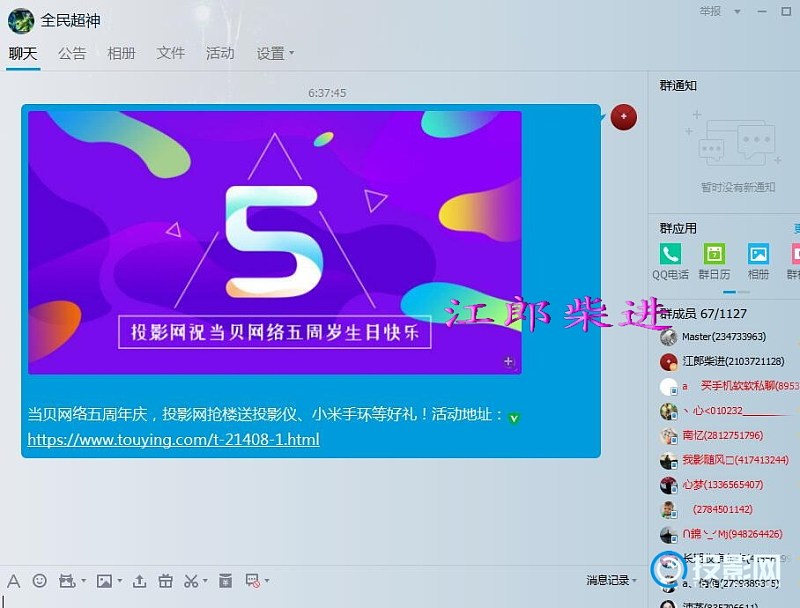
Task: Switch to the 聊天 tab
Action: (x=23, y=54)
